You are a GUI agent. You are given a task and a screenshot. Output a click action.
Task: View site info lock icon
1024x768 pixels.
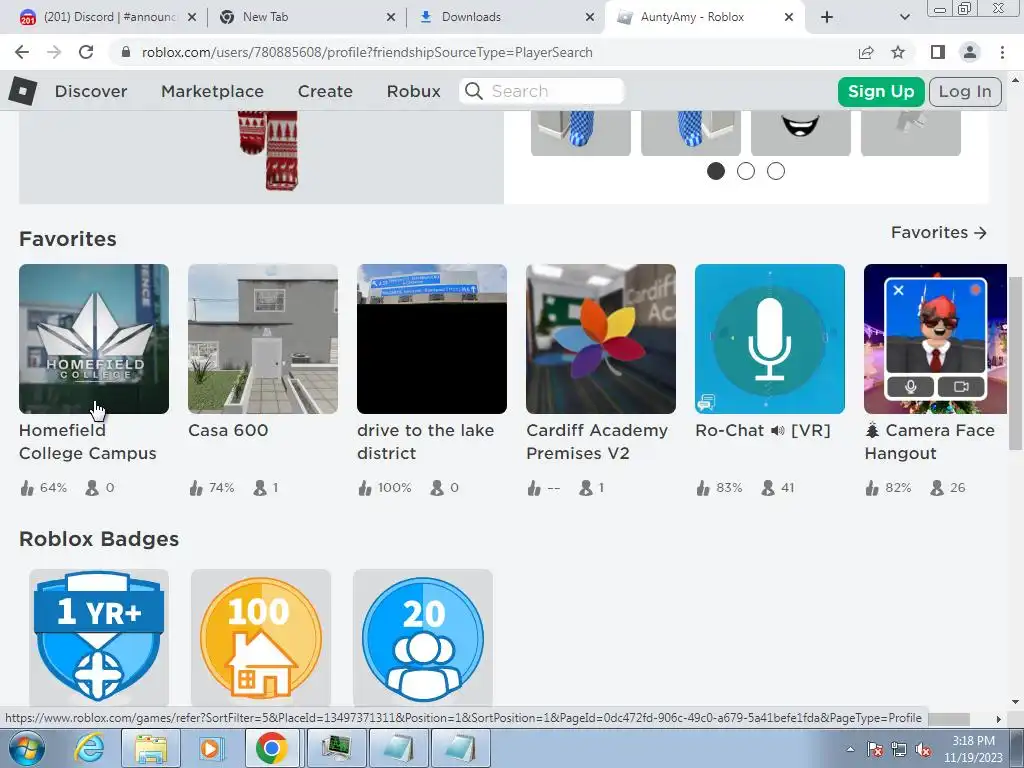click(x=126, y=52)
